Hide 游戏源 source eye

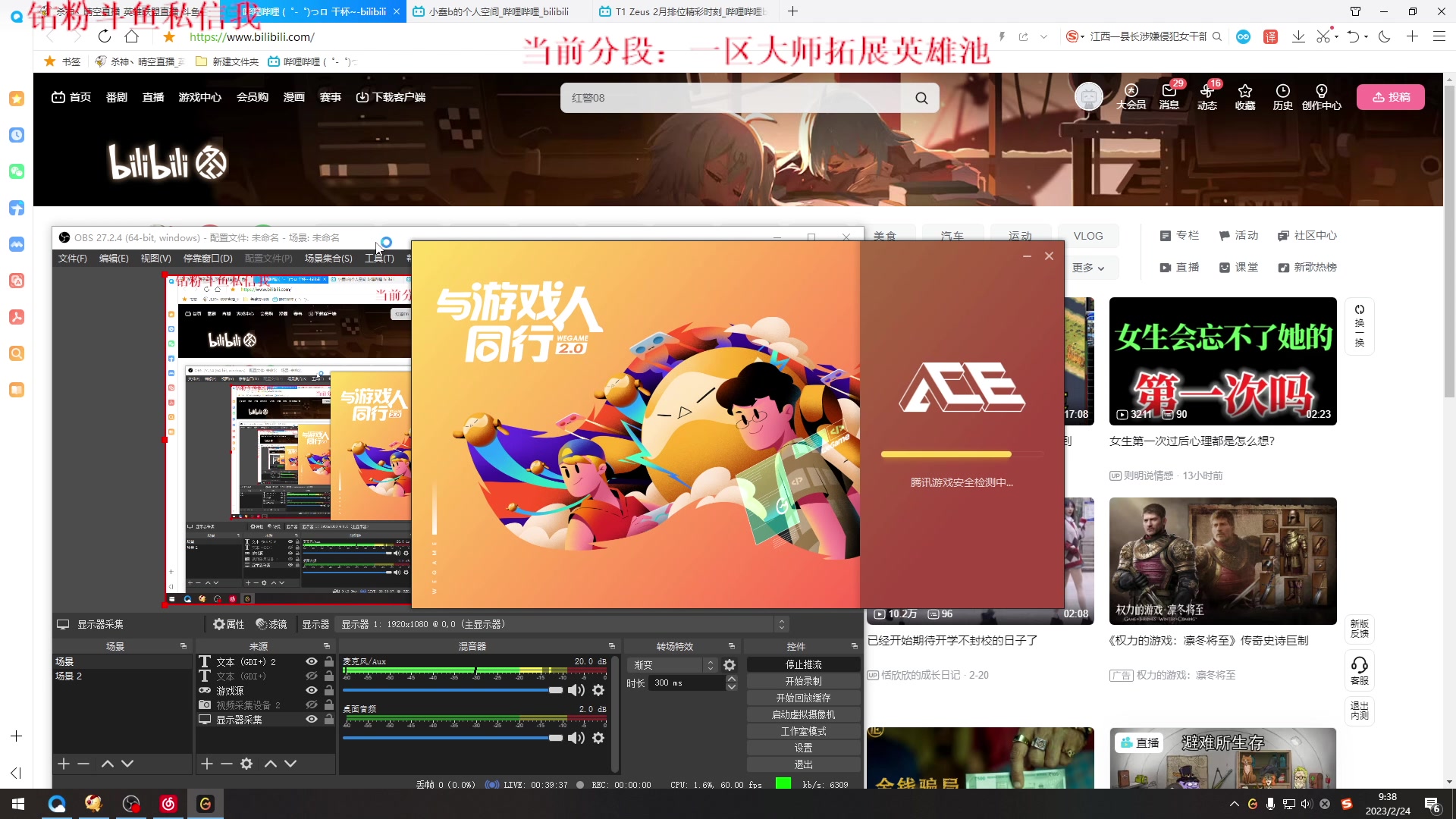(311, 690)
